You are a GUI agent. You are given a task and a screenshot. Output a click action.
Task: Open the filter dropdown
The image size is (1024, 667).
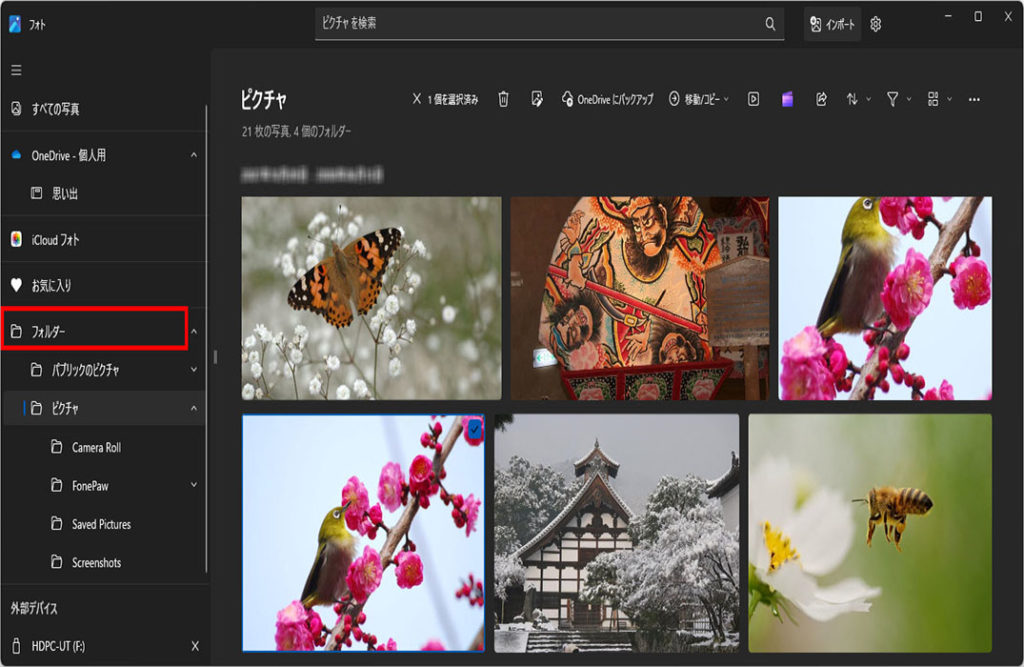click(x=898, y=99)
